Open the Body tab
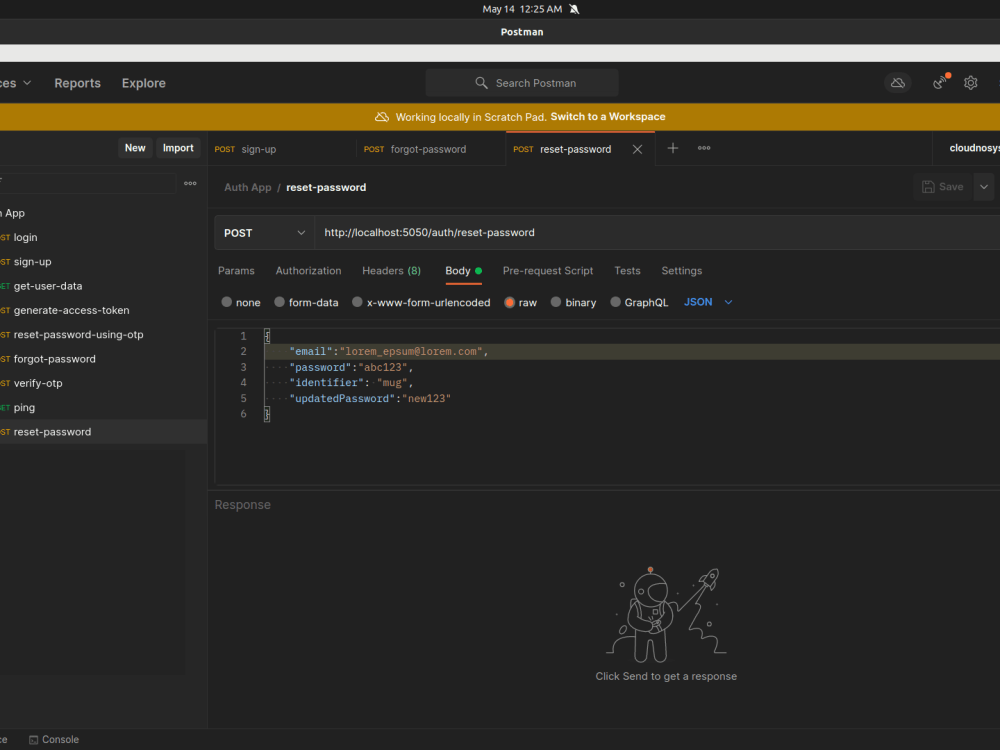 pyautogui.click(x=463, y=271)
